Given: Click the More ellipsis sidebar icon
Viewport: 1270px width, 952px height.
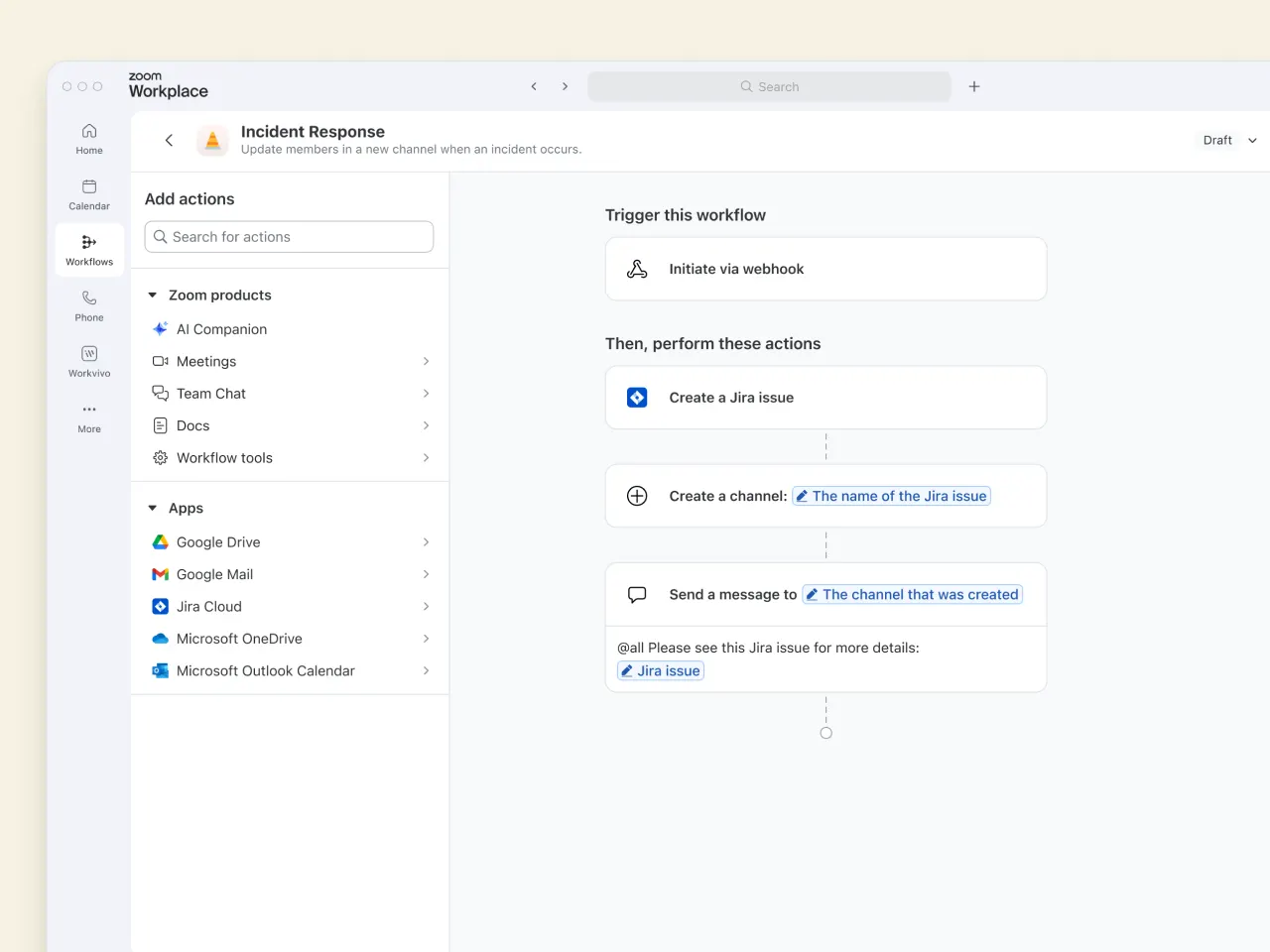Looking at the screenshot, I should pos(89,416).
